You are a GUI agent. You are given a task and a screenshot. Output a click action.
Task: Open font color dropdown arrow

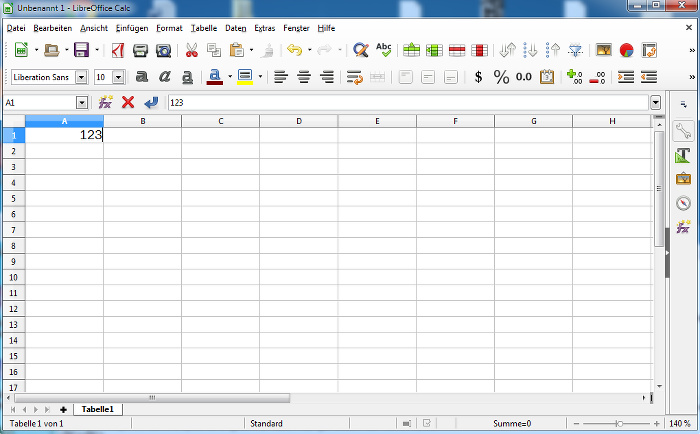(230, 76)
